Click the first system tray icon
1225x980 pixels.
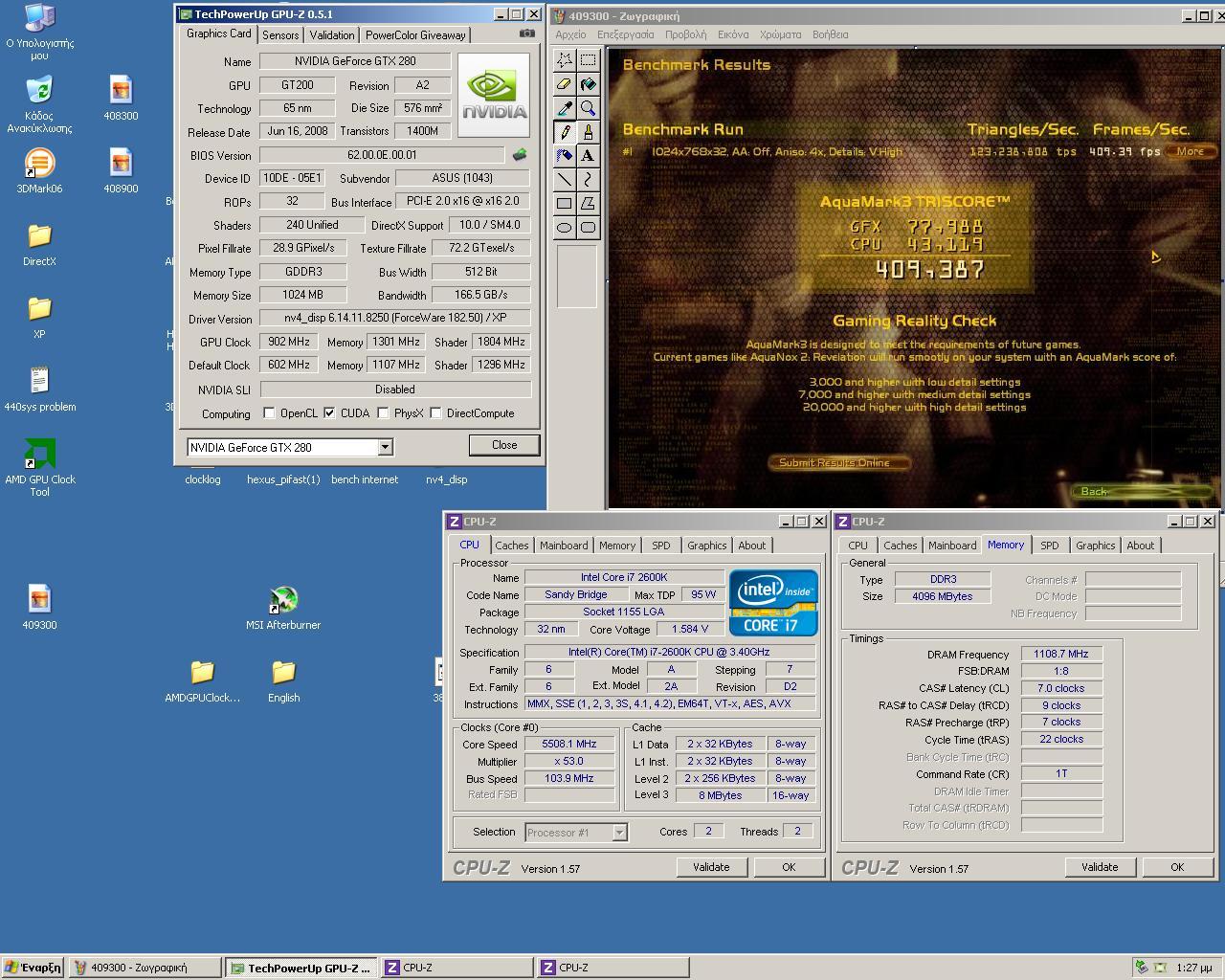click(1142, 968)
